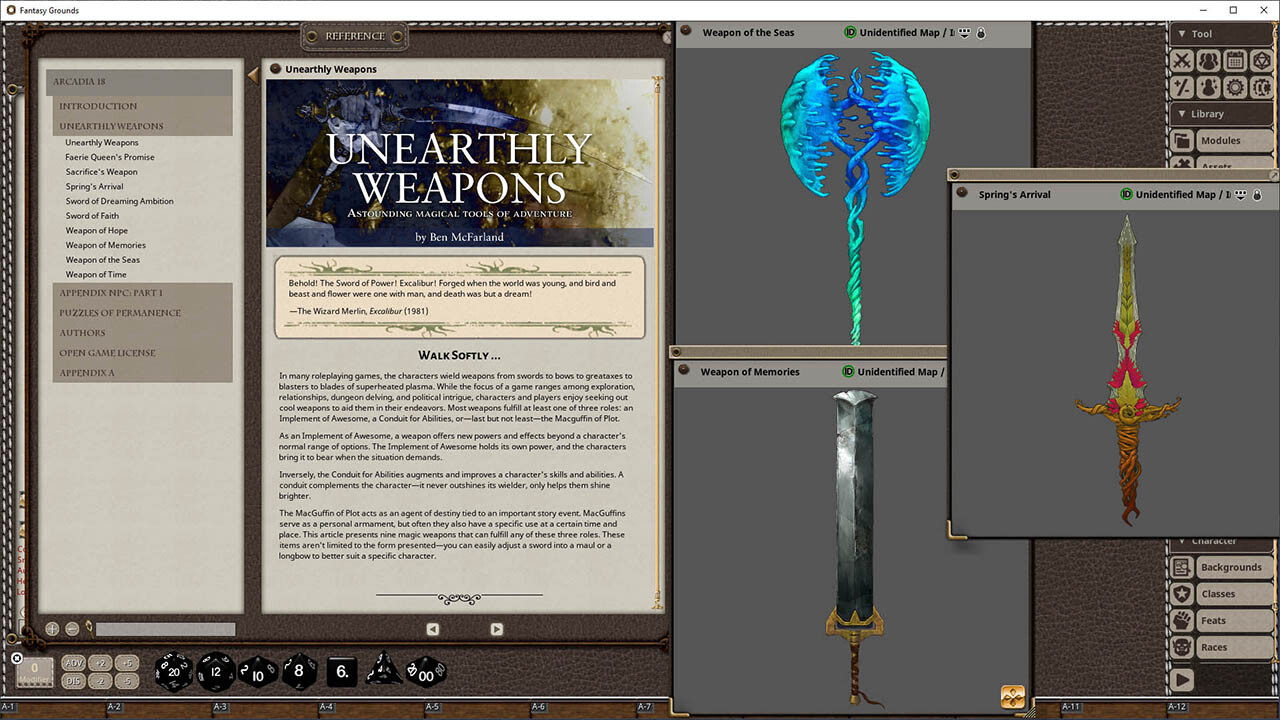The height and width of the screenshot is (720, 1280).
Task: Open the Backgrounds list
Action: tap(1231, 567)
